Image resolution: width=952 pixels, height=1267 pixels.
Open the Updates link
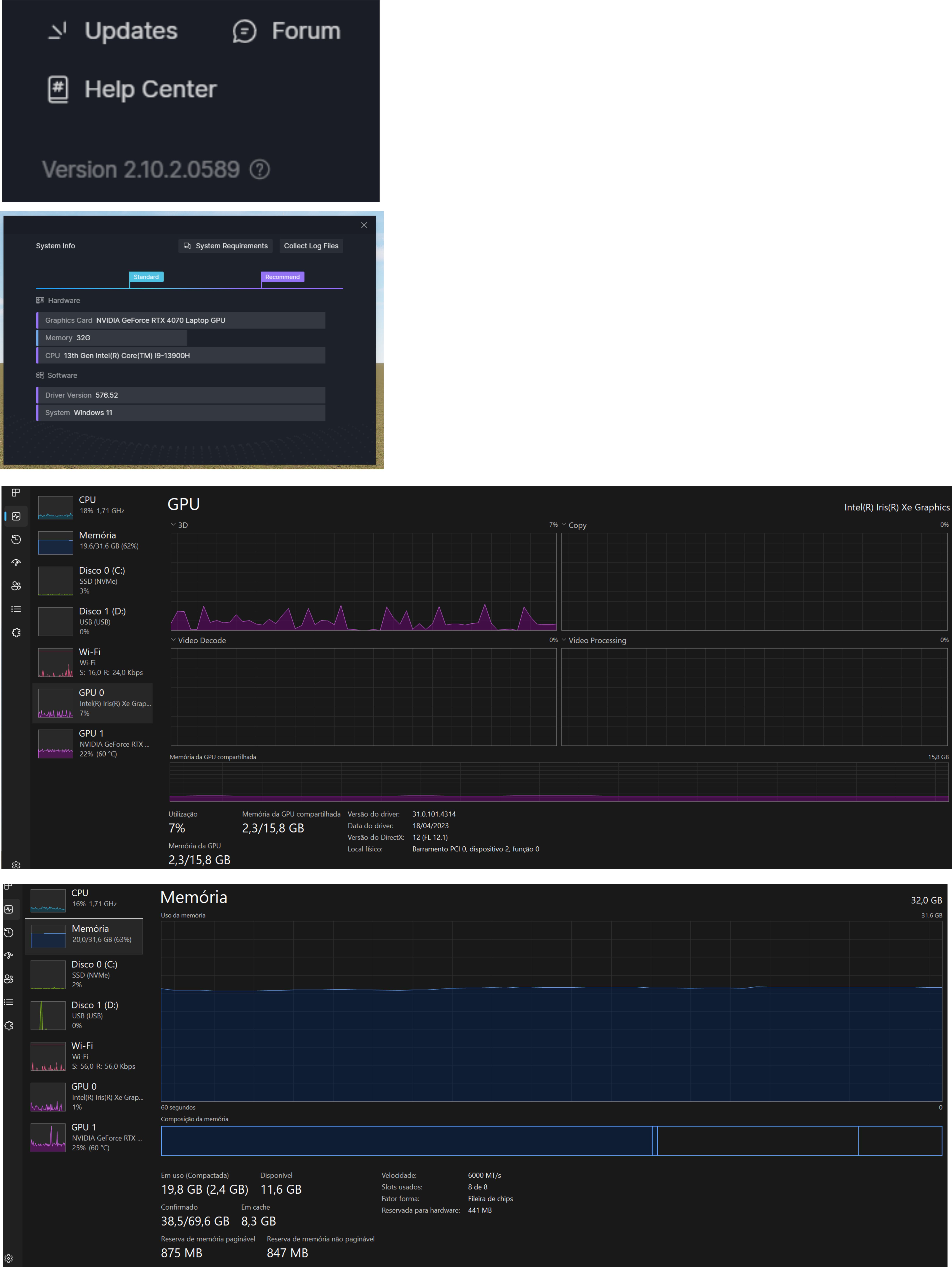pos(131,31)
